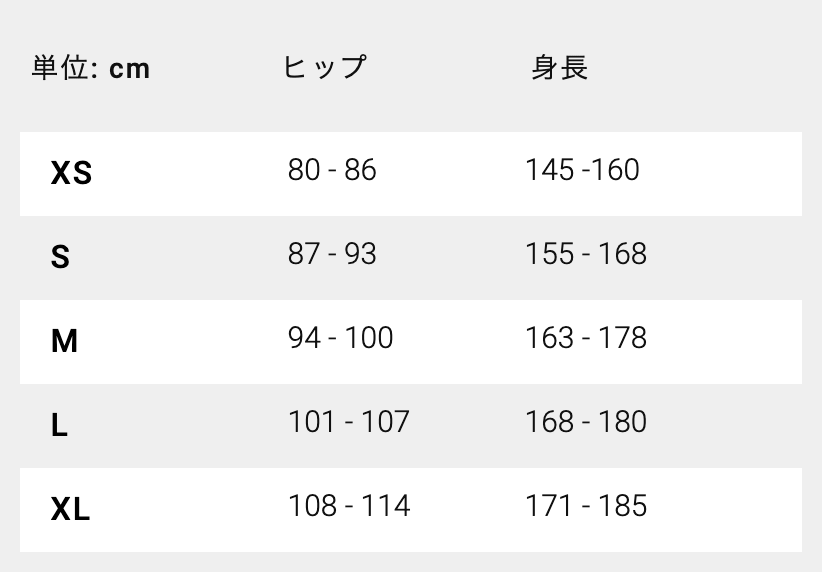The image size is (822, 572).
Task: Click the 単位: cm unit label
Action: (x=91, y=68)
